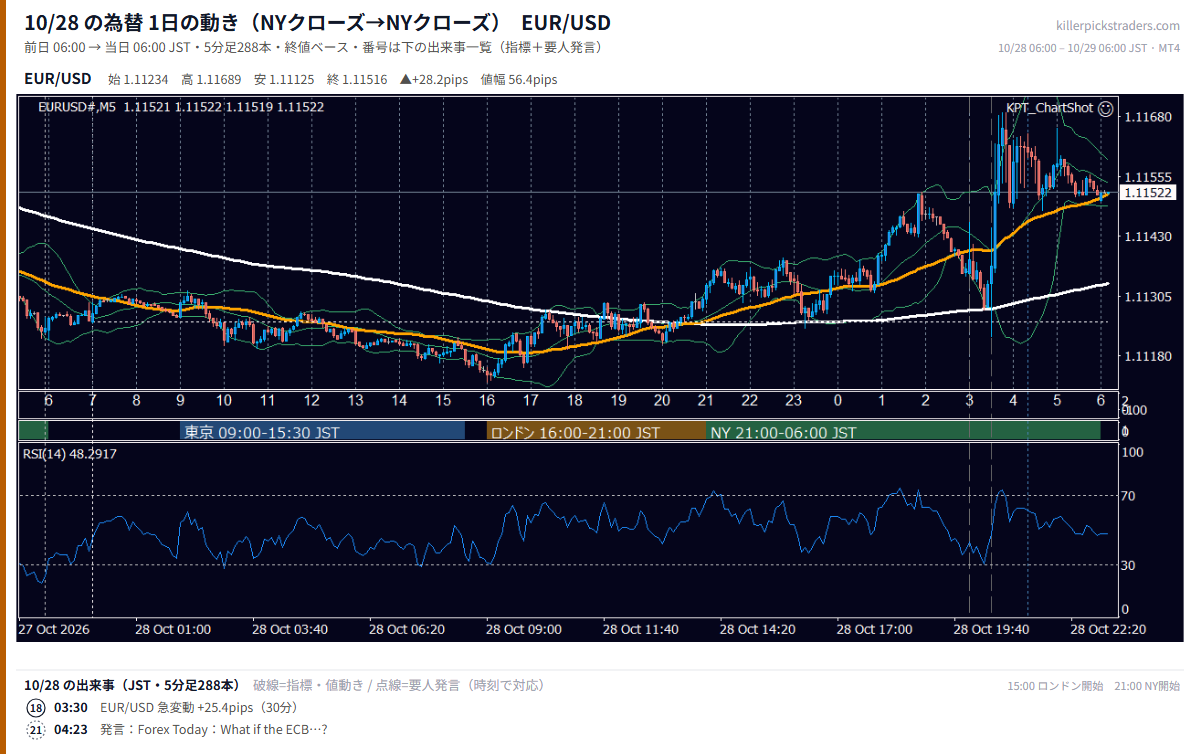1200x754 pixels.
Task: Click the 値幅 56.4pips range value
Action: click(x=519, y=79)
